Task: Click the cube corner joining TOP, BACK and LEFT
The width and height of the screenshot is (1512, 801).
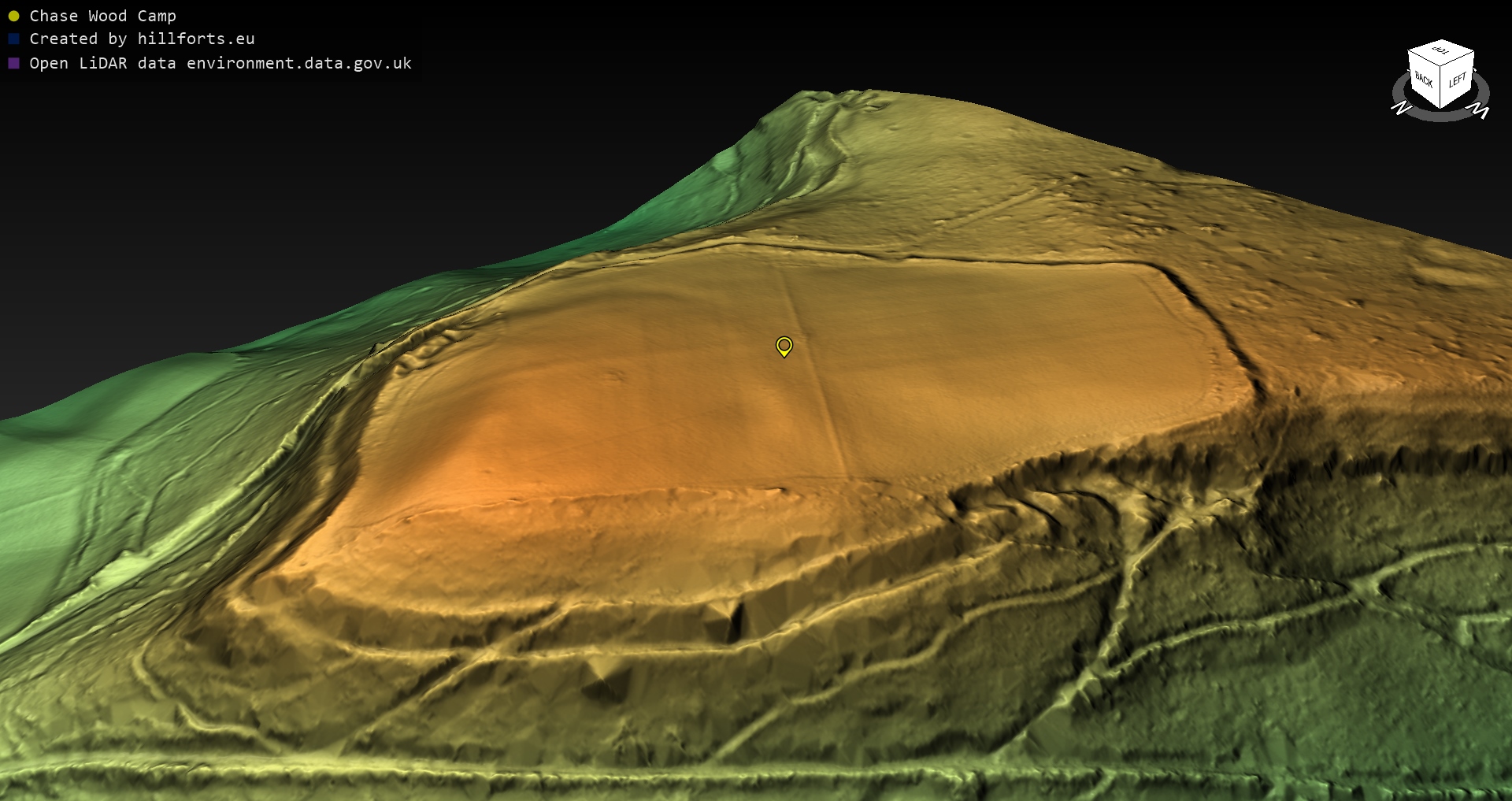Action: (1441, 67)
